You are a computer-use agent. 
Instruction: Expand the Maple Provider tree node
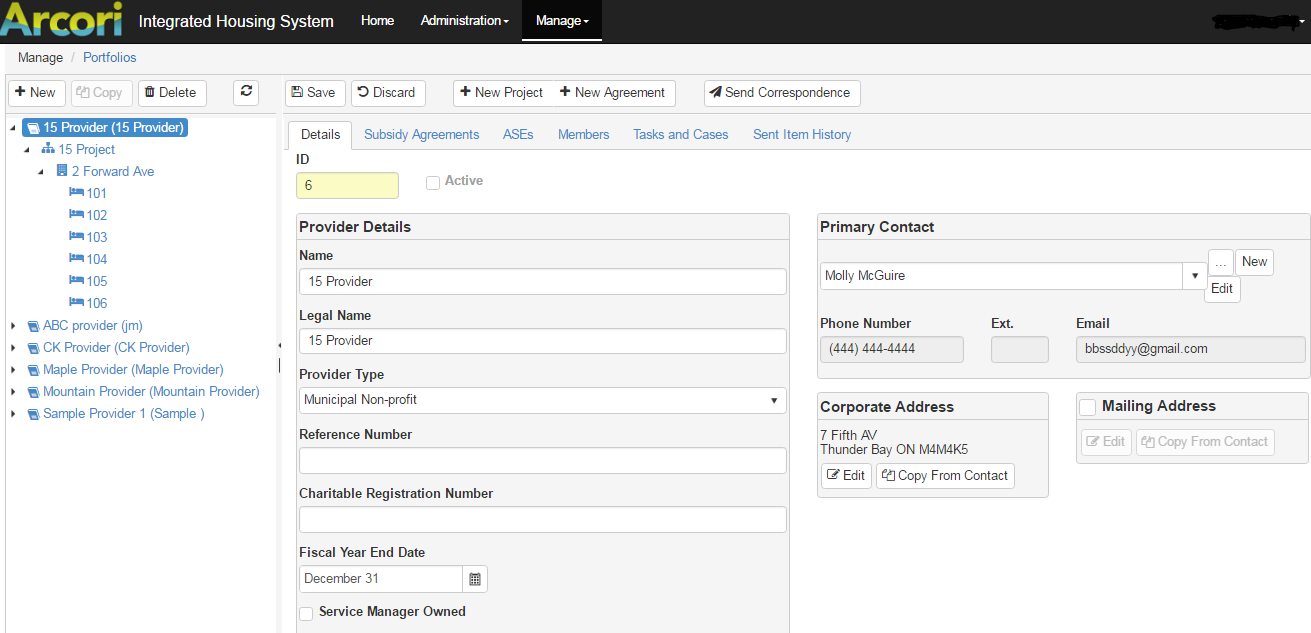tap(12, 370)
